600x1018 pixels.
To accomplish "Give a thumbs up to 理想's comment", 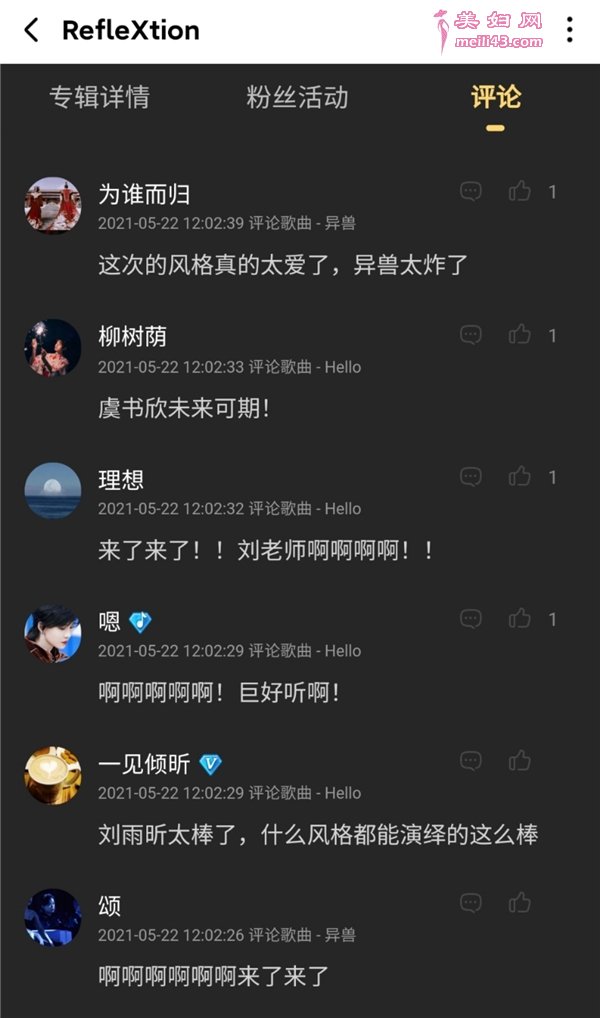I will 519,477.
